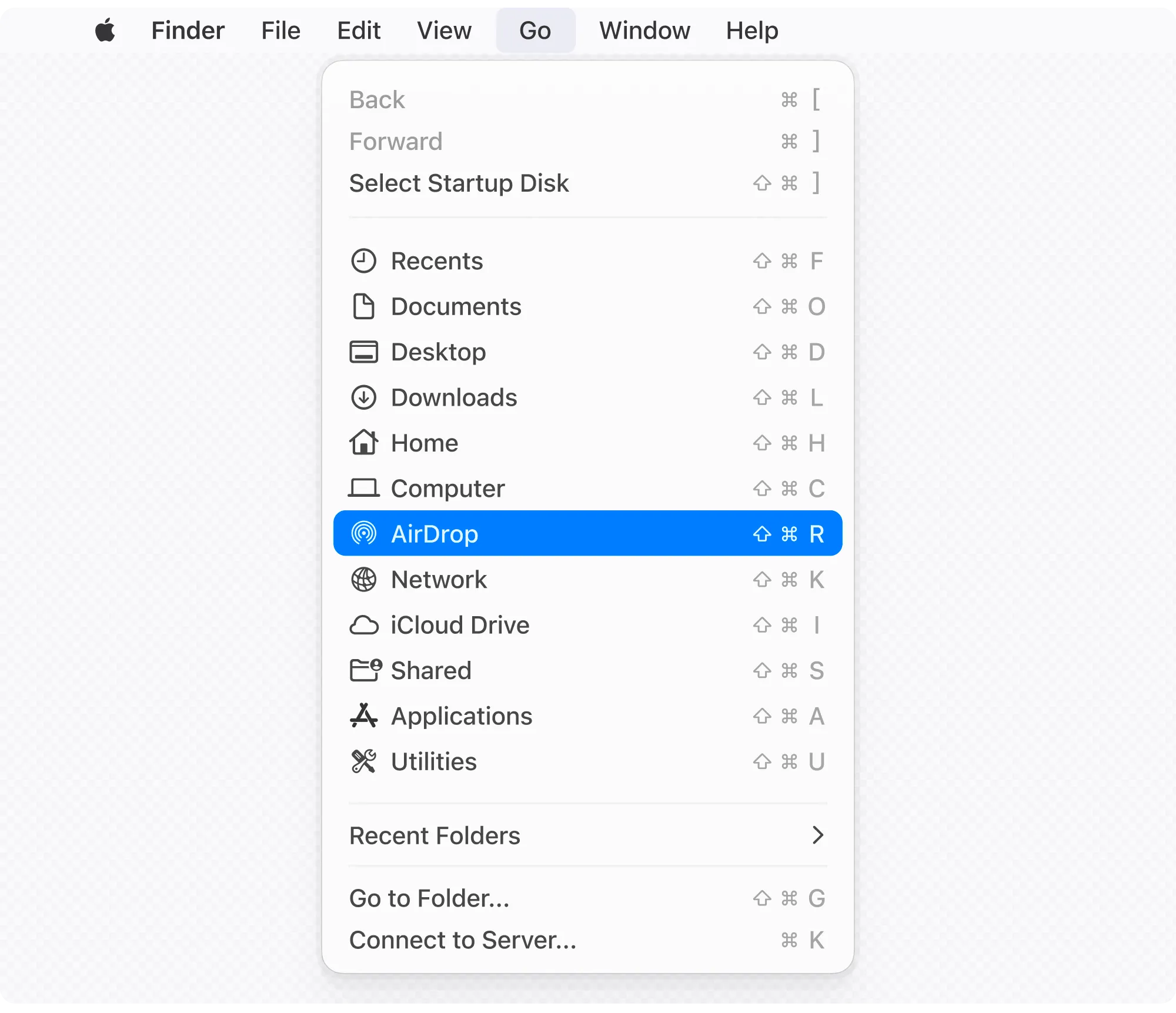Click the Computer laptop icon
1176x1013 pixels.
(363, 488)
